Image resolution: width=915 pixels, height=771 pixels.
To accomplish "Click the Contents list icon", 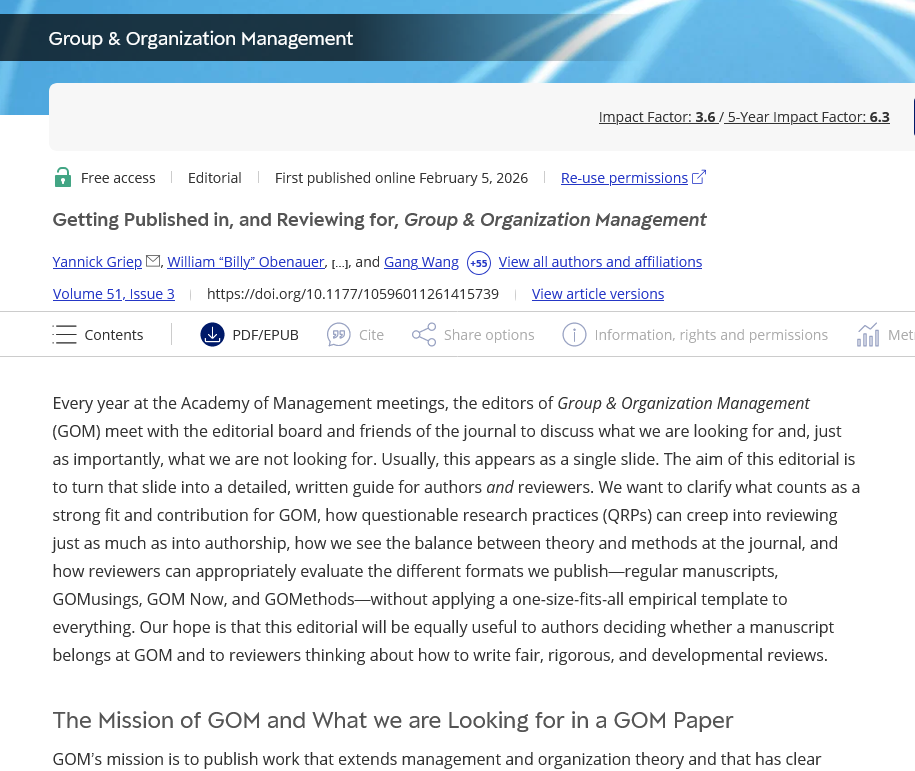I will point(64,334).
